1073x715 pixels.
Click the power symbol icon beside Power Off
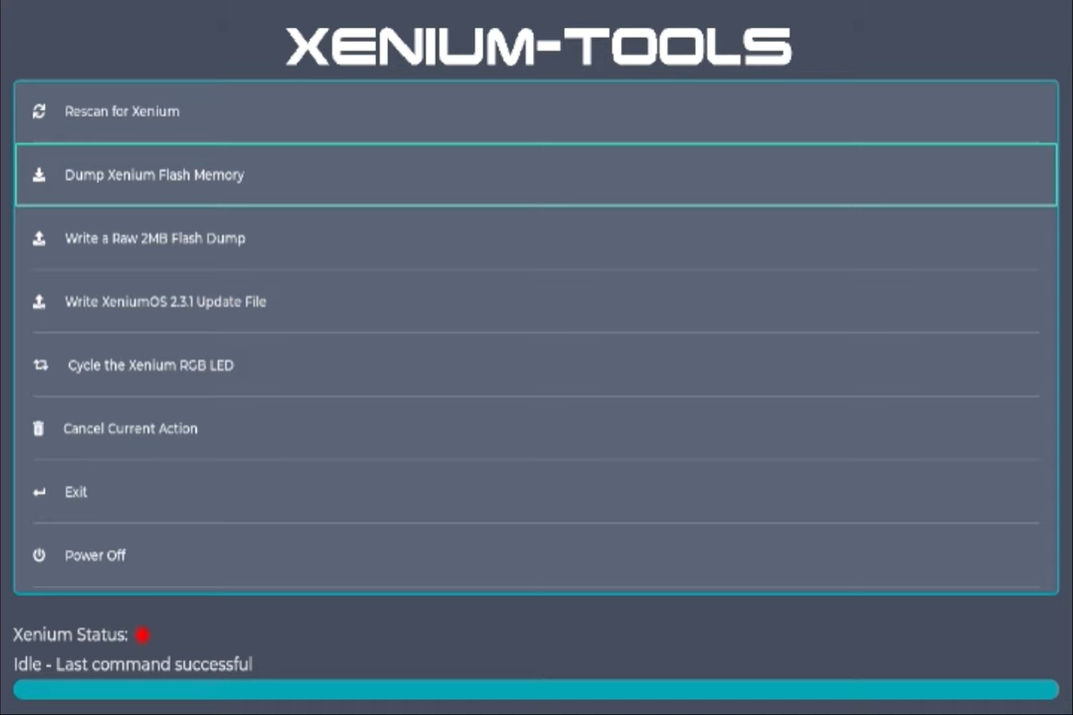coord(39,555)
